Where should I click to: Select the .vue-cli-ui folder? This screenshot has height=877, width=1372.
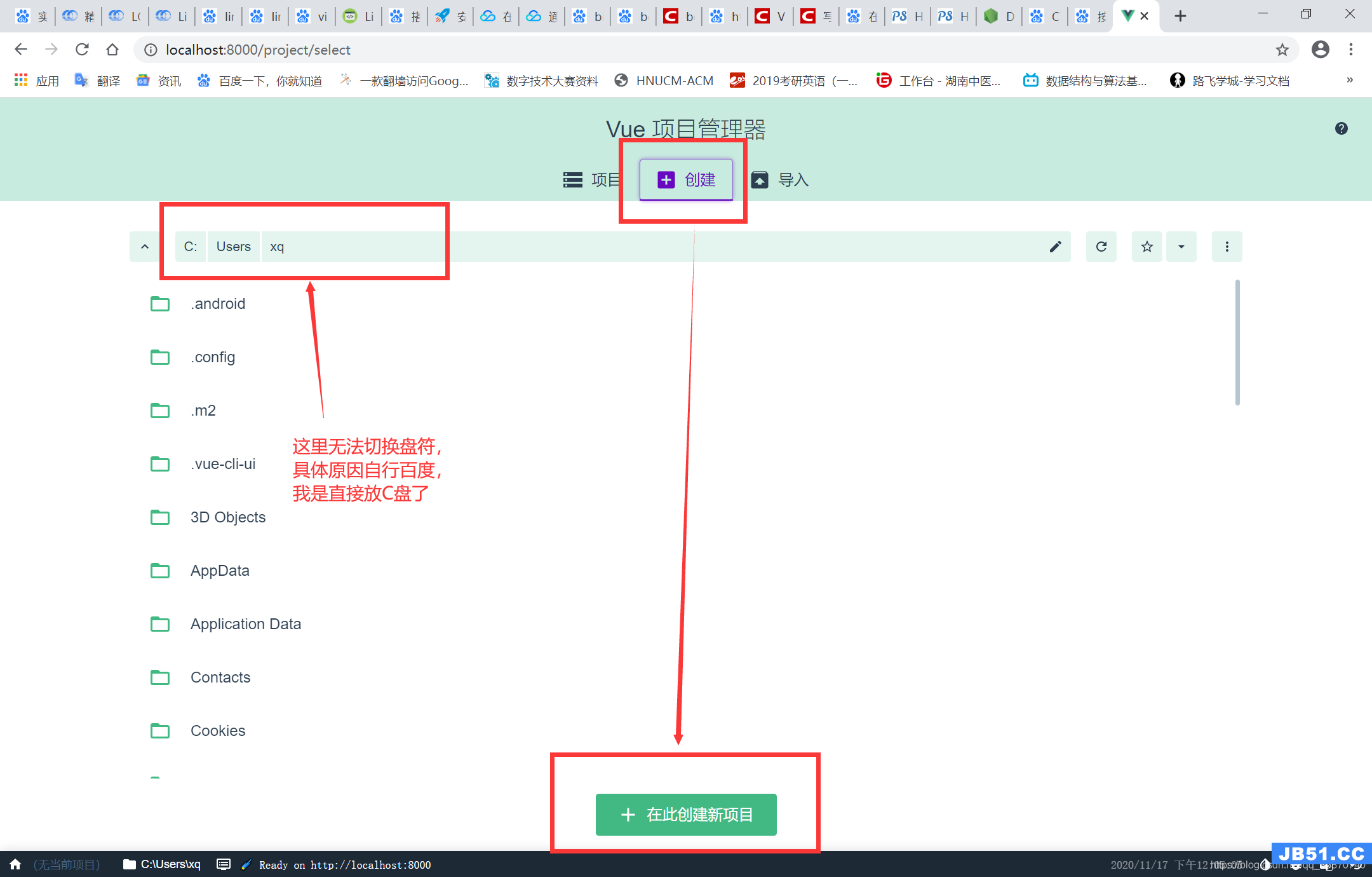pos(221,464)
